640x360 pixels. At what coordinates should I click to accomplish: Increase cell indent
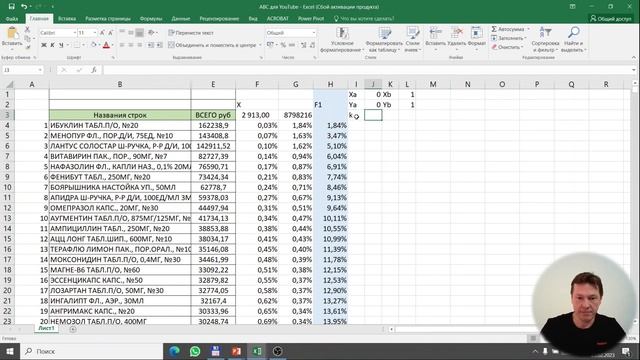[x=159, y=45]
